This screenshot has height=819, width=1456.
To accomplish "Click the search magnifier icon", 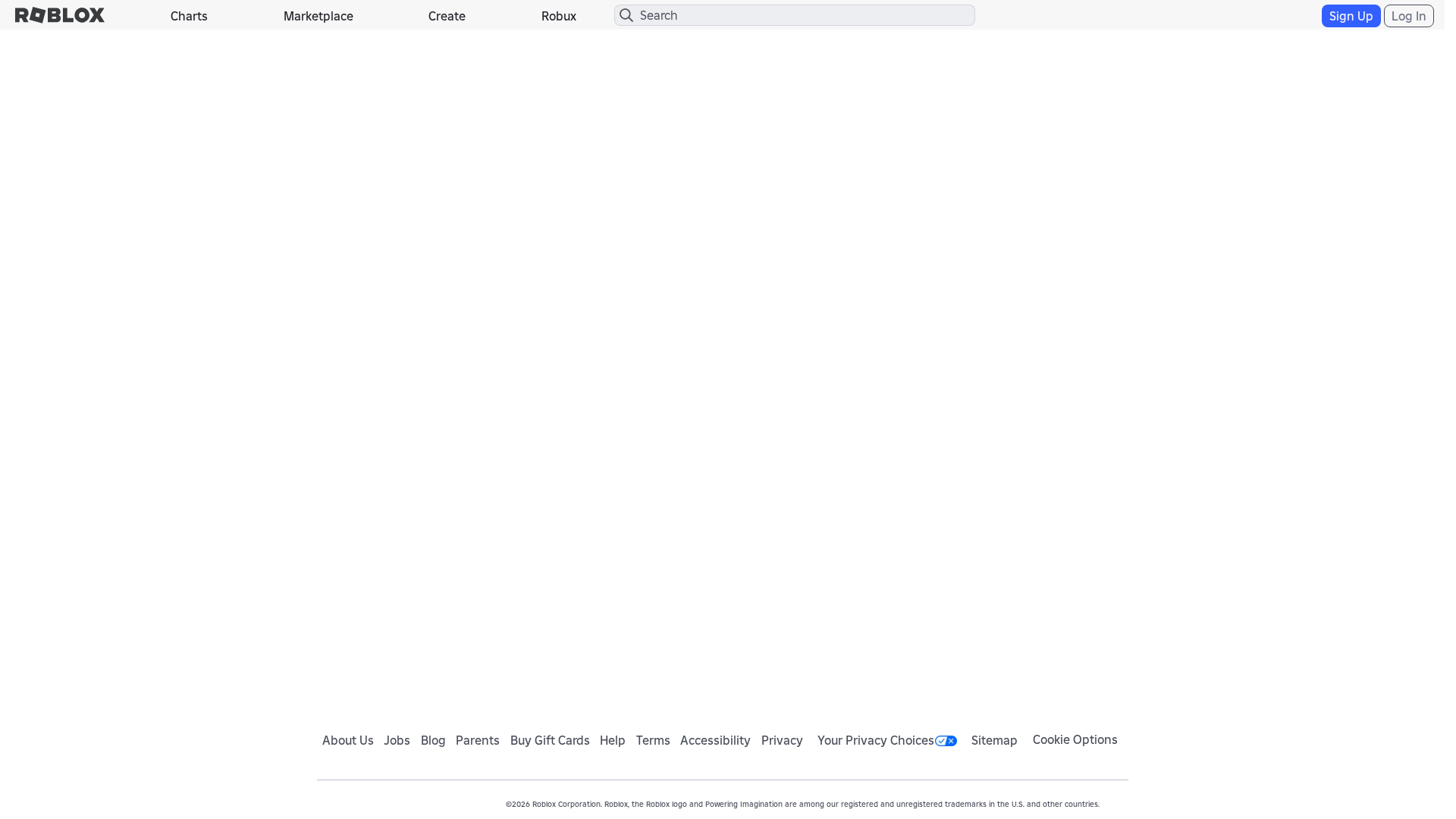I will 626,15.
